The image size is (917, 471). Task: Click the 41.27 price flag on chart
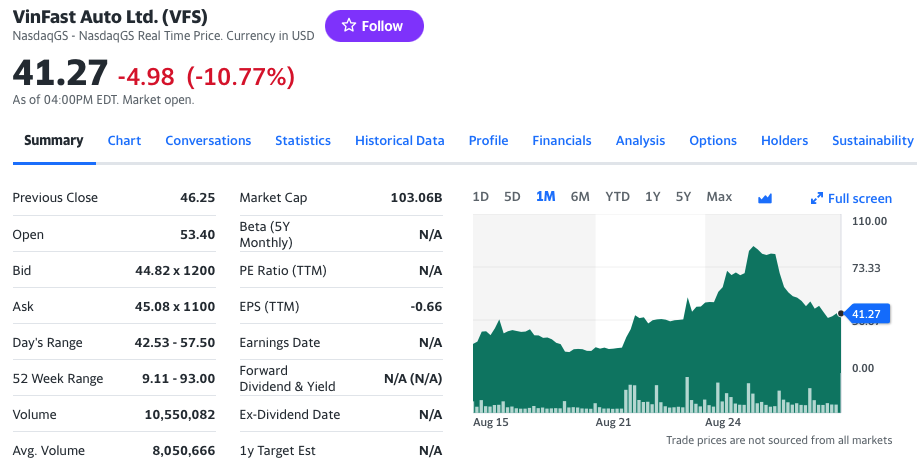[866, 314]
